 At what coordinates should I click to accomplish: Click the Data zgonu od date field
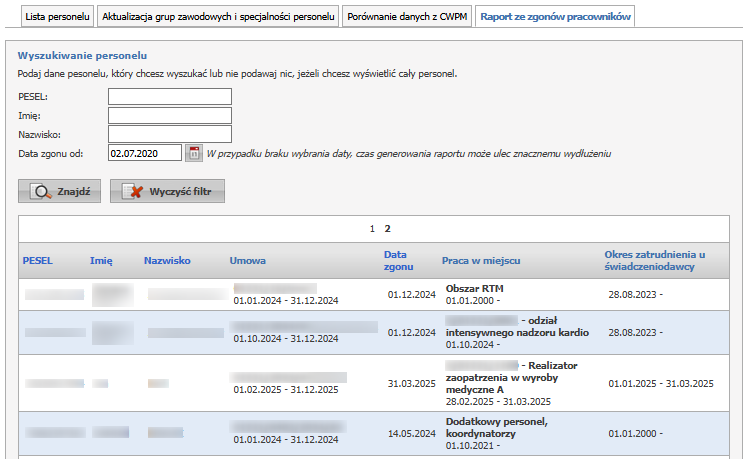[145, 153]
